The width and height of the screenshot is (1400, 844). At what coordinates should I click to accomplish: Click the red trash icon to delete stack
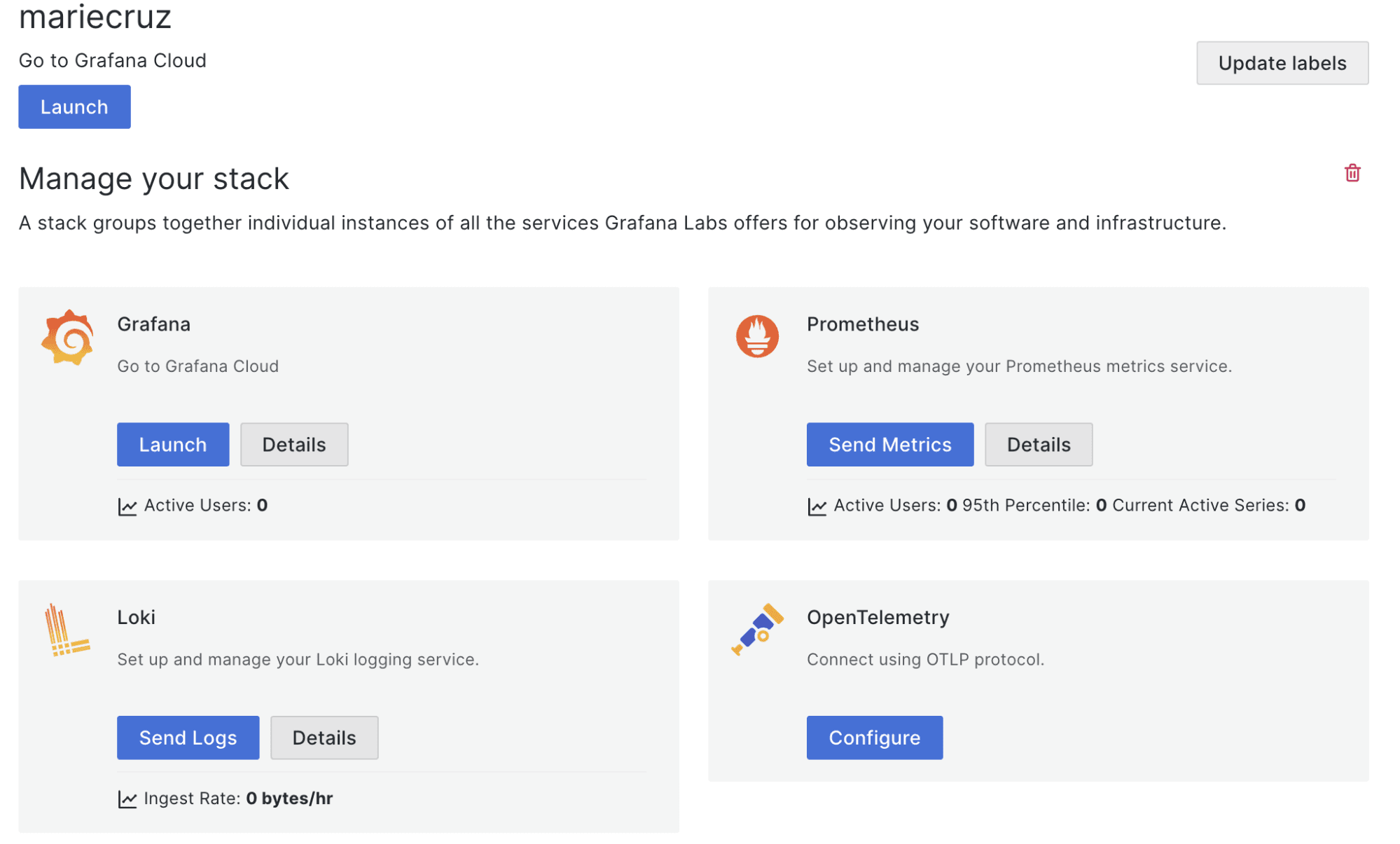(x=1352, y=172)
